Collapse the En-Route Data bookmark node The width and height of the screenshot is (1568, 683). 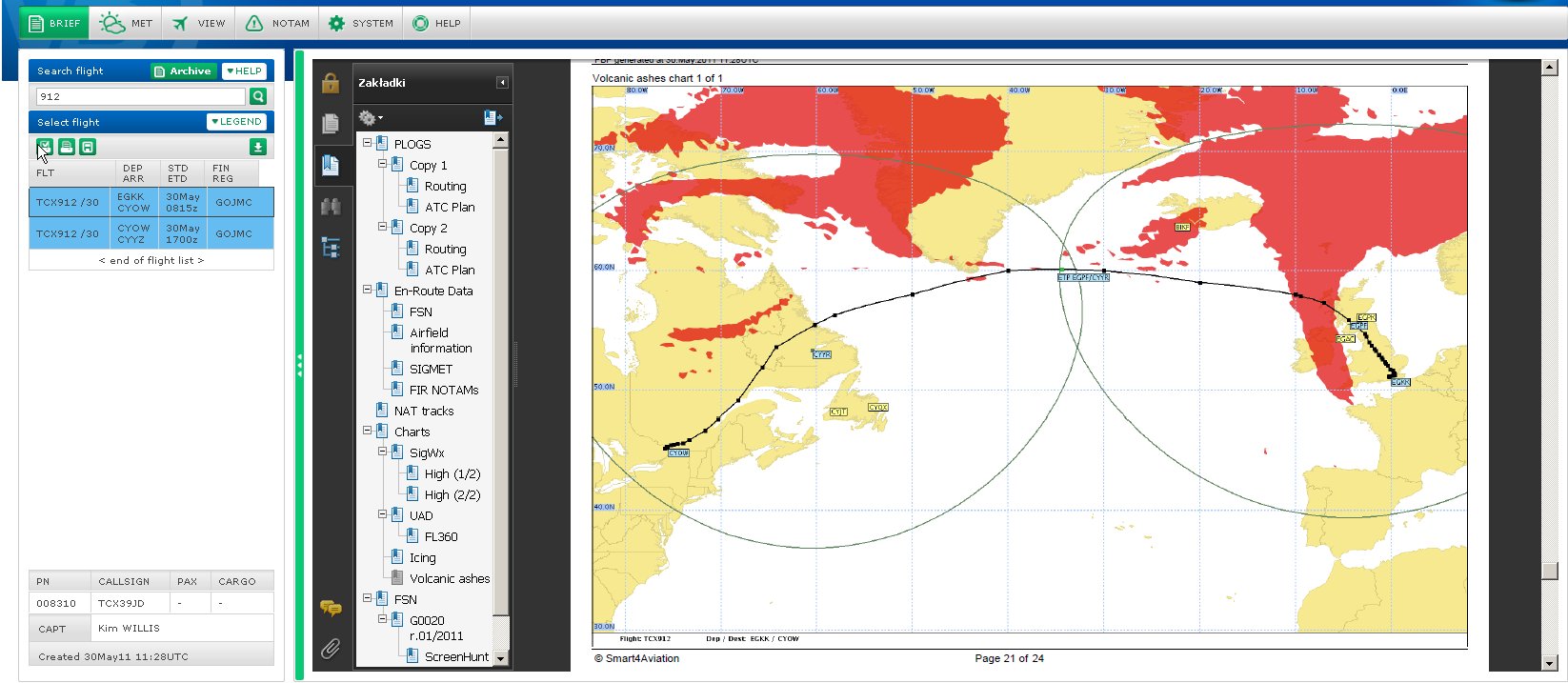tap(367, 291)
